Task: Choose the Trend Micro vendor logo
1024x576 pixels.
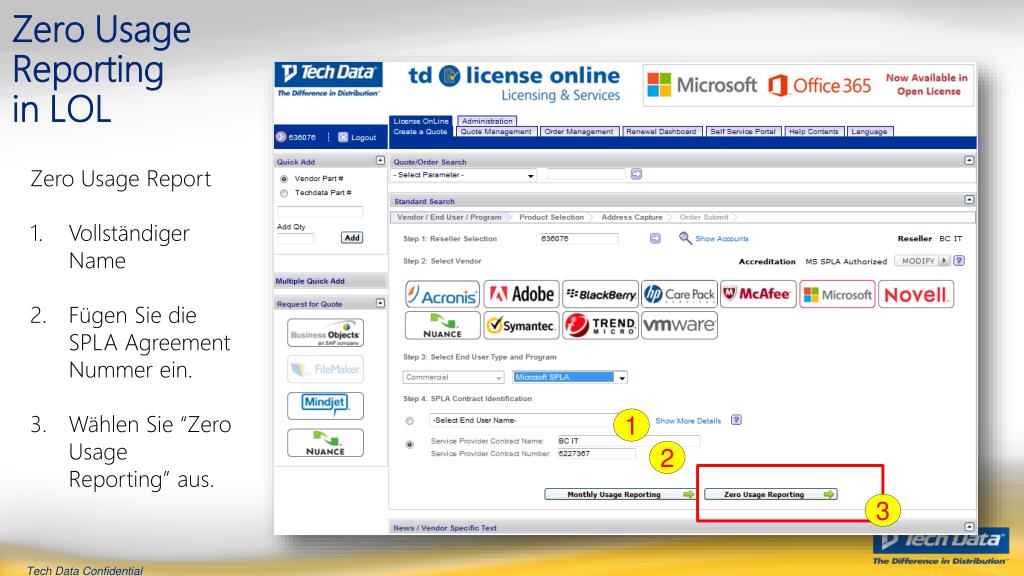Action: click(600, 325)
